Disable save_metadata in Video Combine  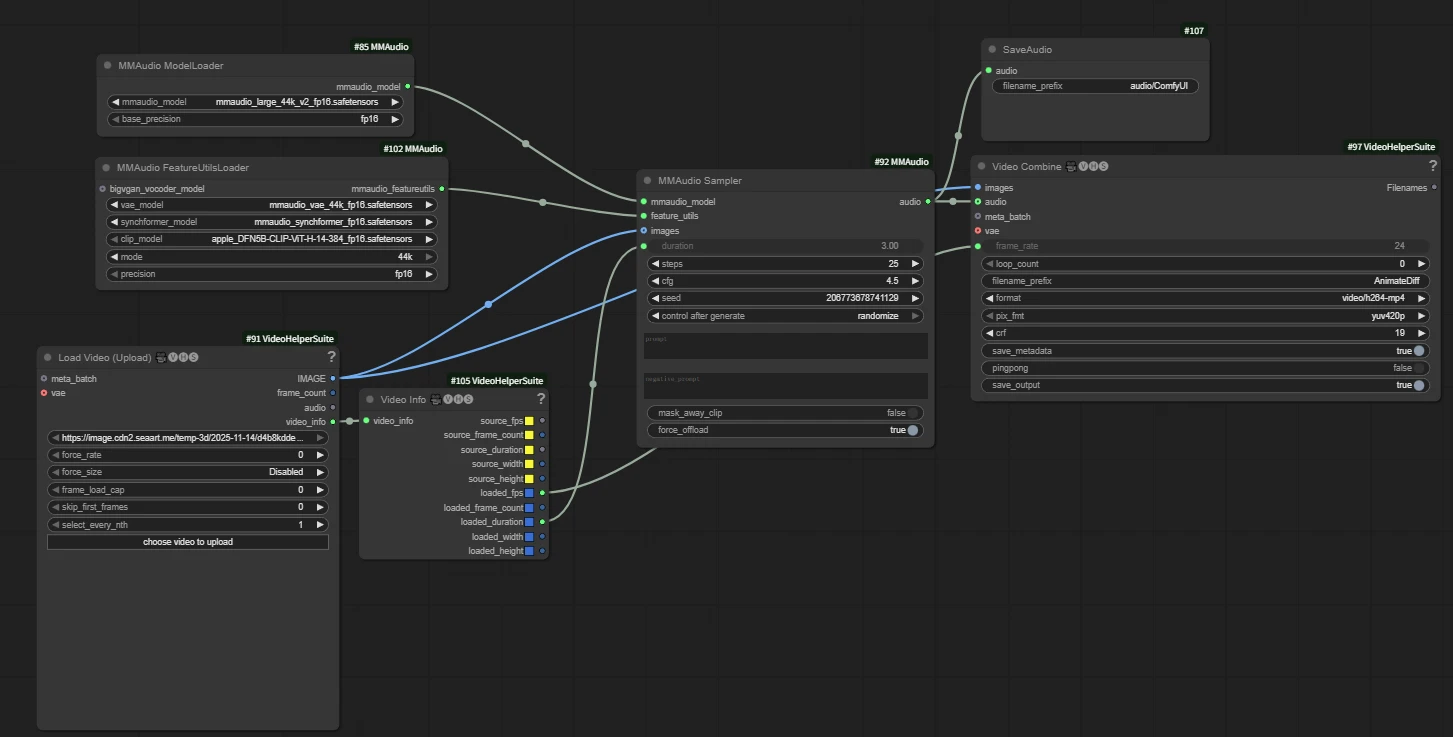[x=1418, y=351]
